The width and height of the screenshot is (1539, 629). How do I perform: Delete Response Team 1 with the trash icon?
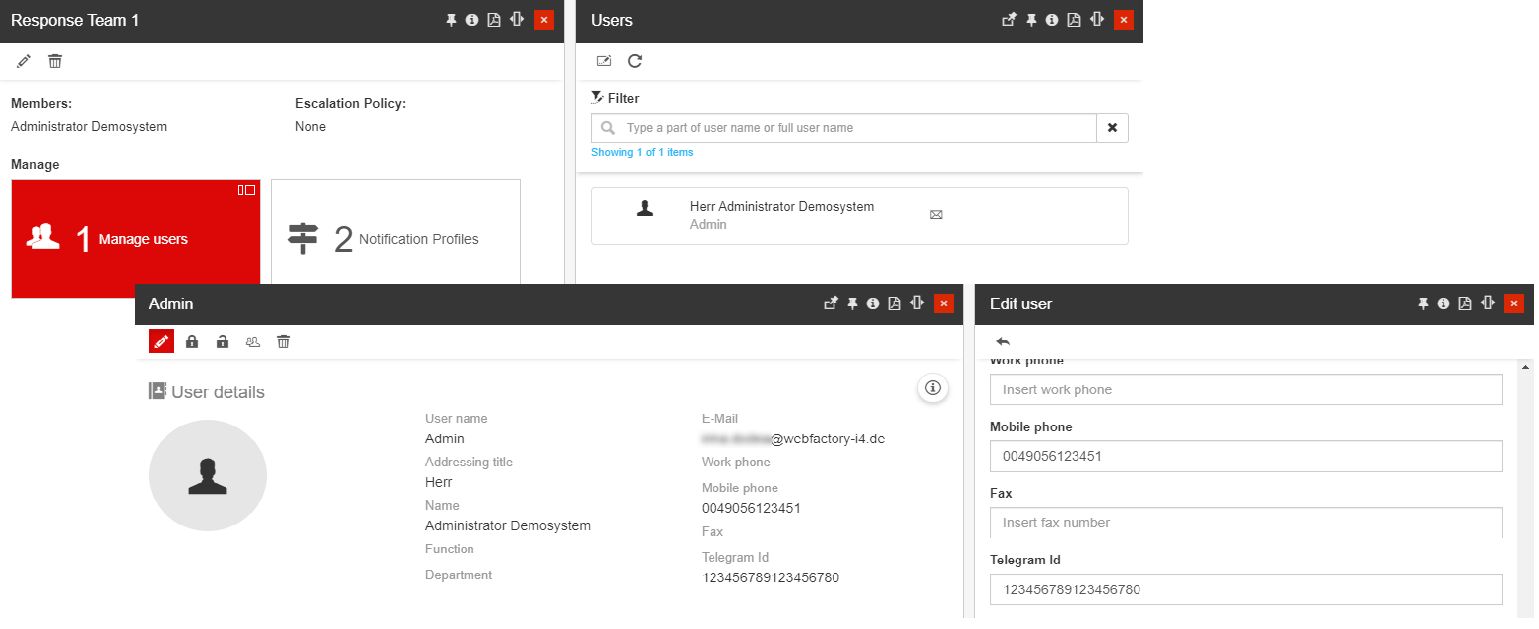coord(55,62)
